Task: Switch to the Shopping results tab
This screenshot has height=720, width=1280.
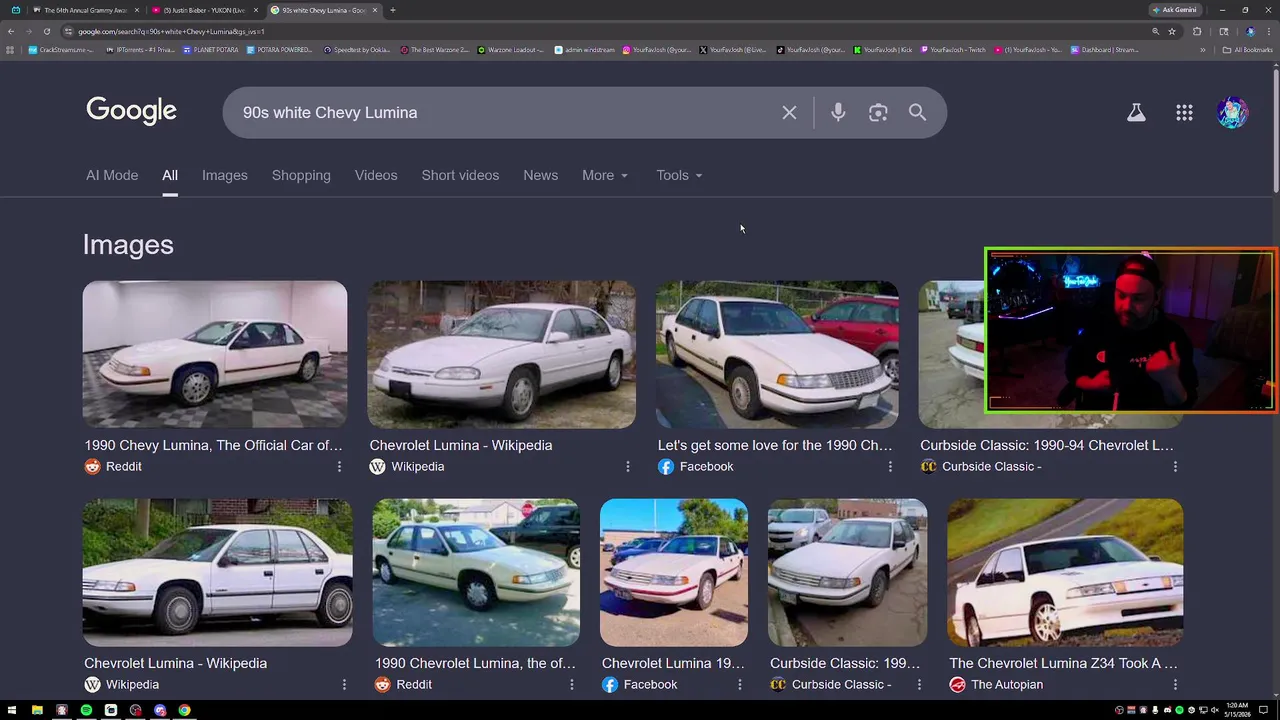Action: coord(301,175)
